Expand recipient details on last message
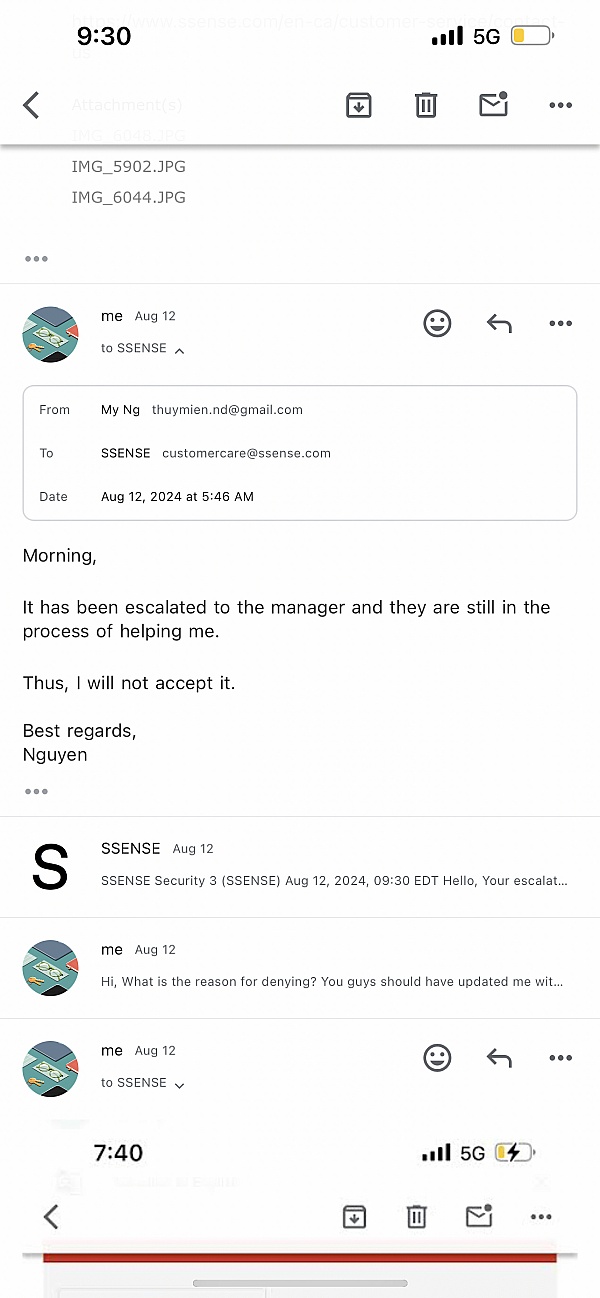The width and height of the screenshot is (600, 1298). pyautogui.click(x=180, y=1085)
